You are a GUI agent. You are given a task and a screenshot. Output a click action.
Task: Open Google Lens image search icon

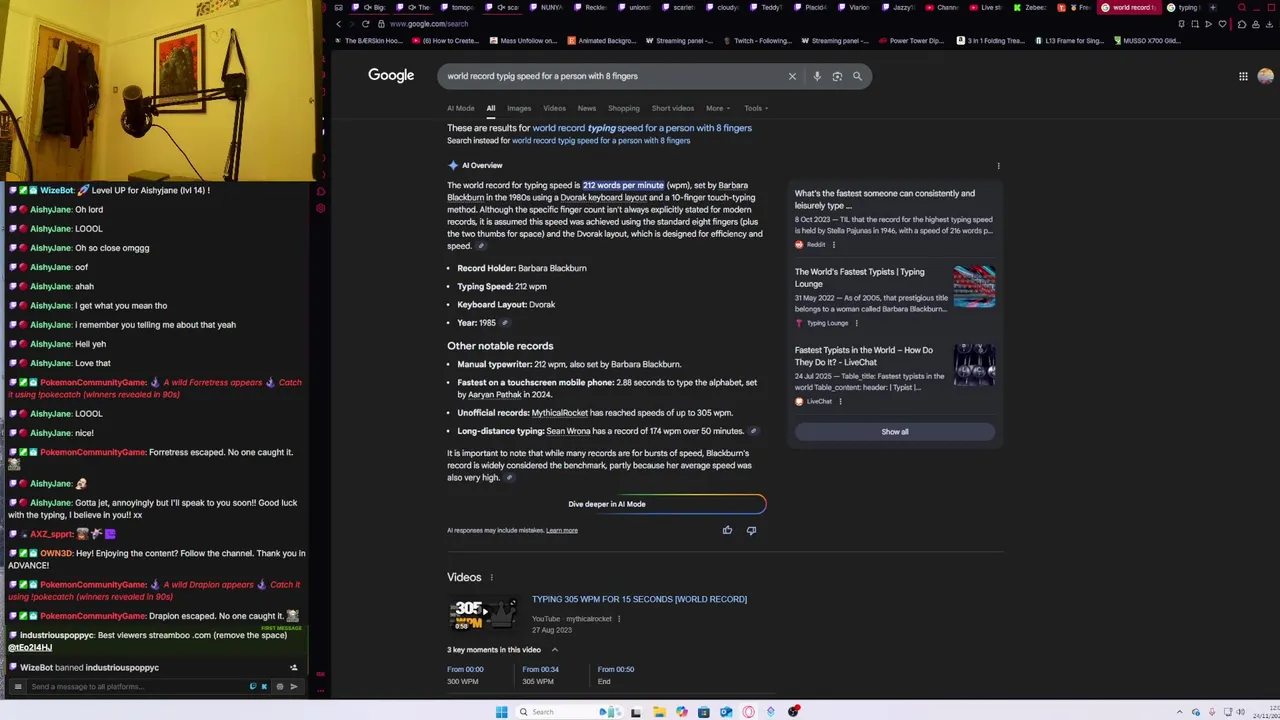point(837,76)
